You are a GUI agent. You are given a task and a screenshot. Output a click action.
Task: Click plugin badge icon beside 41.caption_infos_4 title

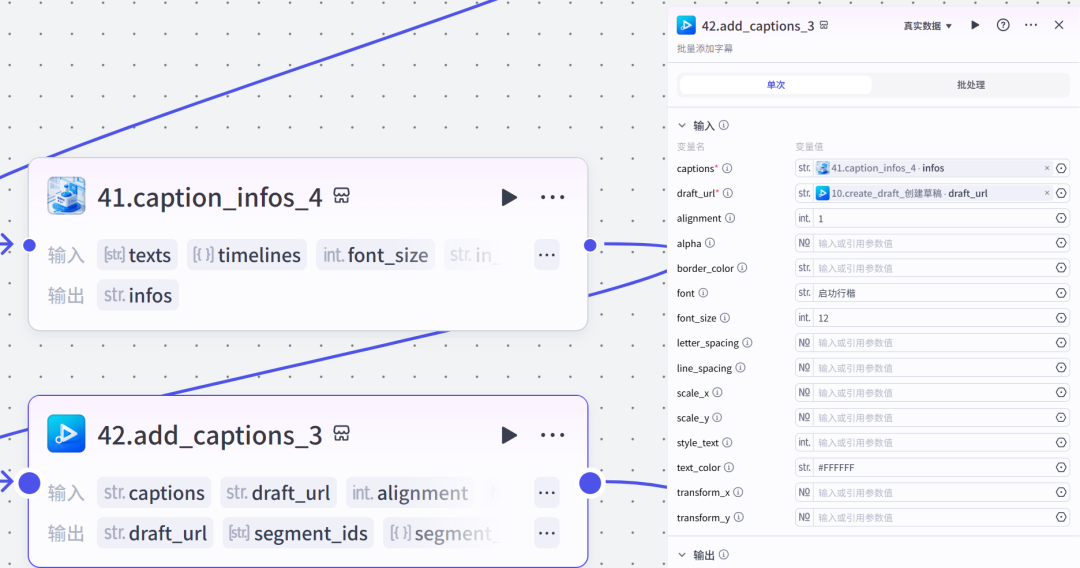point(341,196)
